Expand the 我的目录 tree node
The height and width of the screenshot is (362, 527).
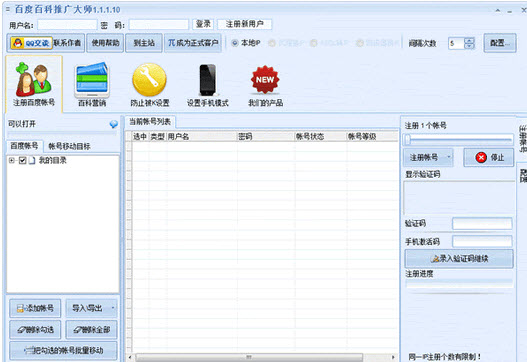12,160
